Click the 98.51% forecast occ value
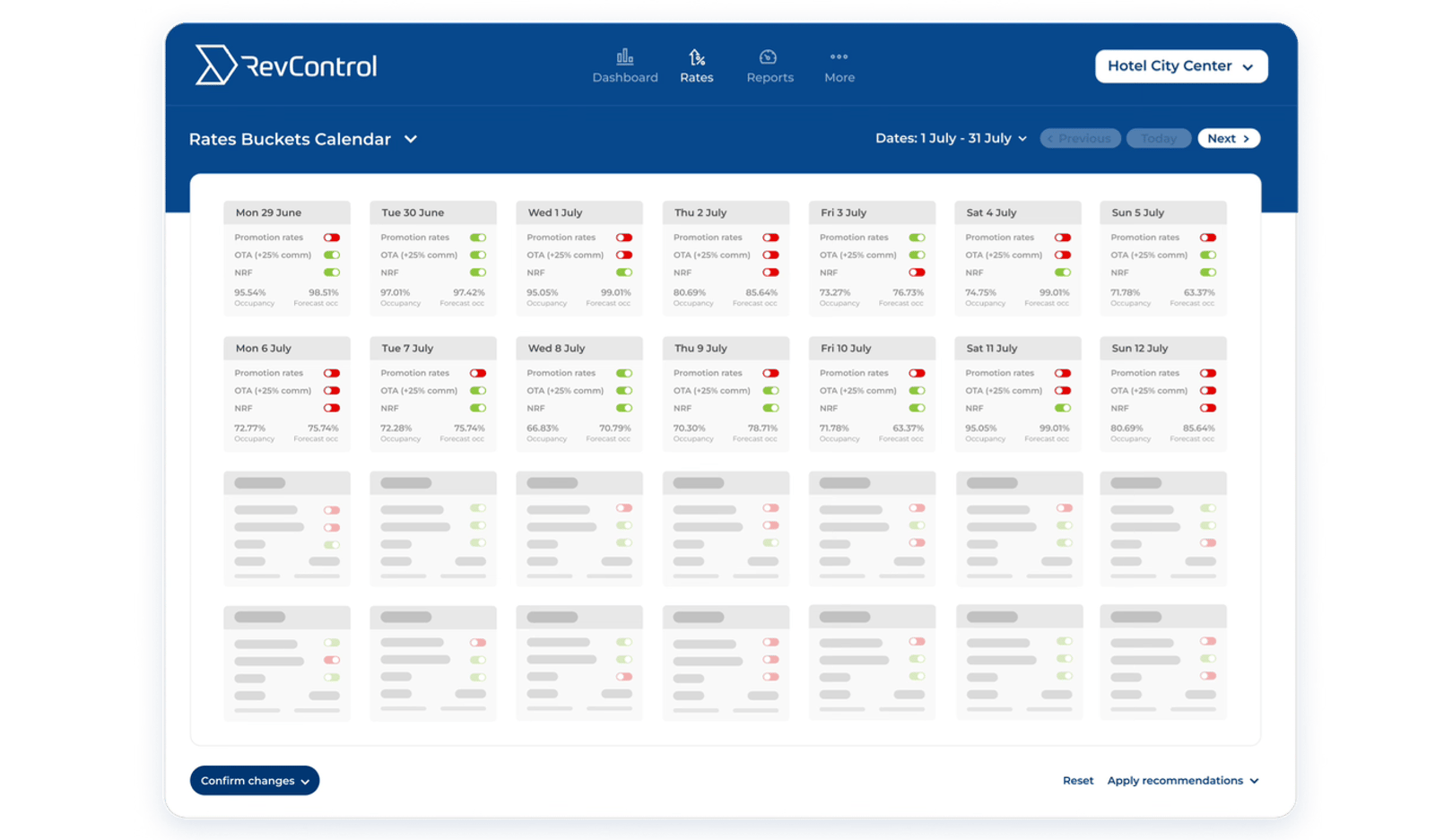 (323, 292)
